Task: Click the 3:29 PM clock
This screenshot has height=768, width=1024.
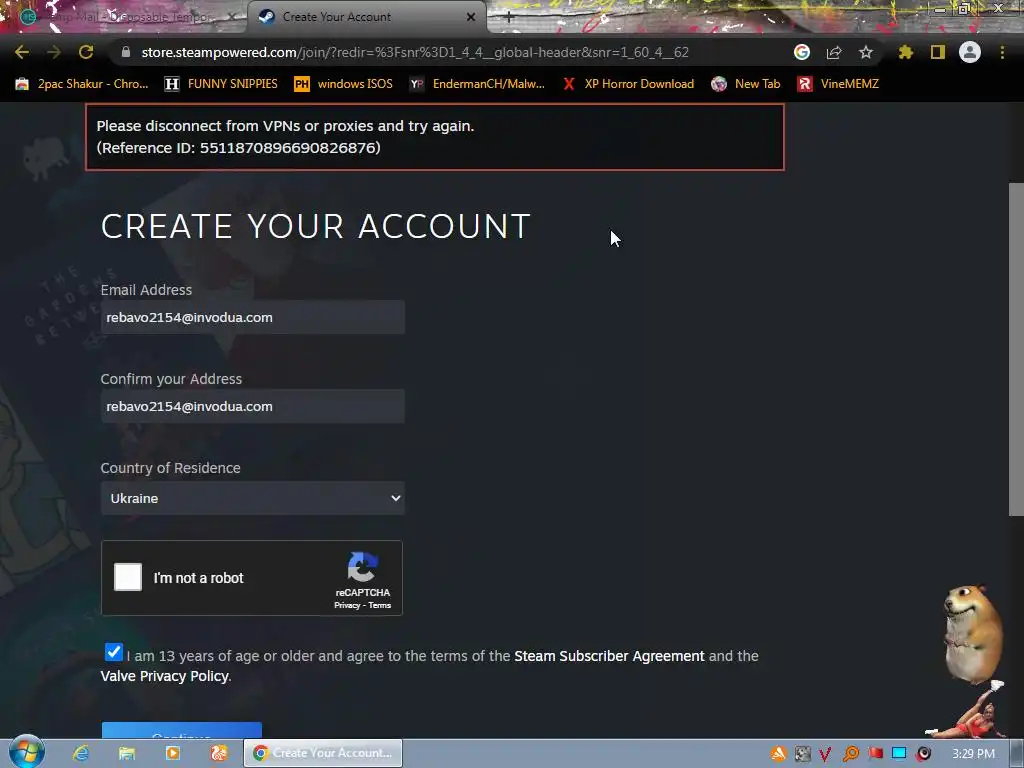Action: tap(973, 754)
